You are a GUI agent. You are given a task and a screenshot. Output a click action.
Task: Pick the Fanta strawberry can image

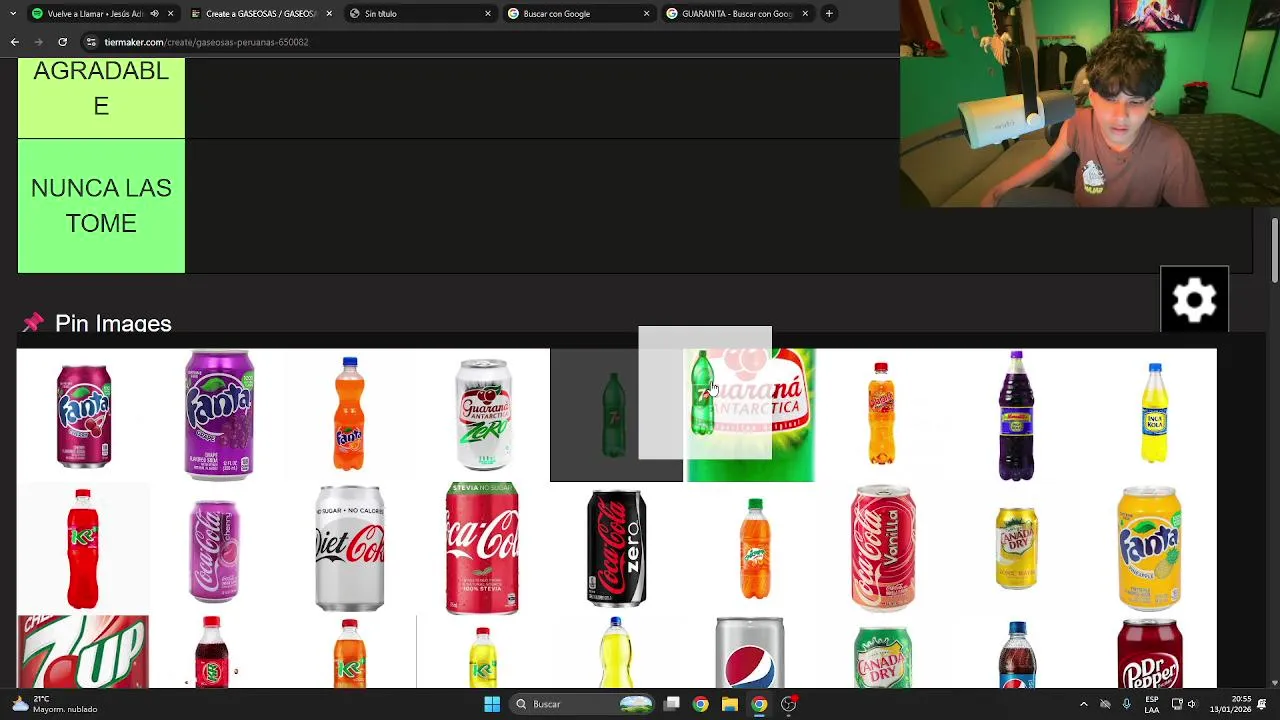click(84, 416)
